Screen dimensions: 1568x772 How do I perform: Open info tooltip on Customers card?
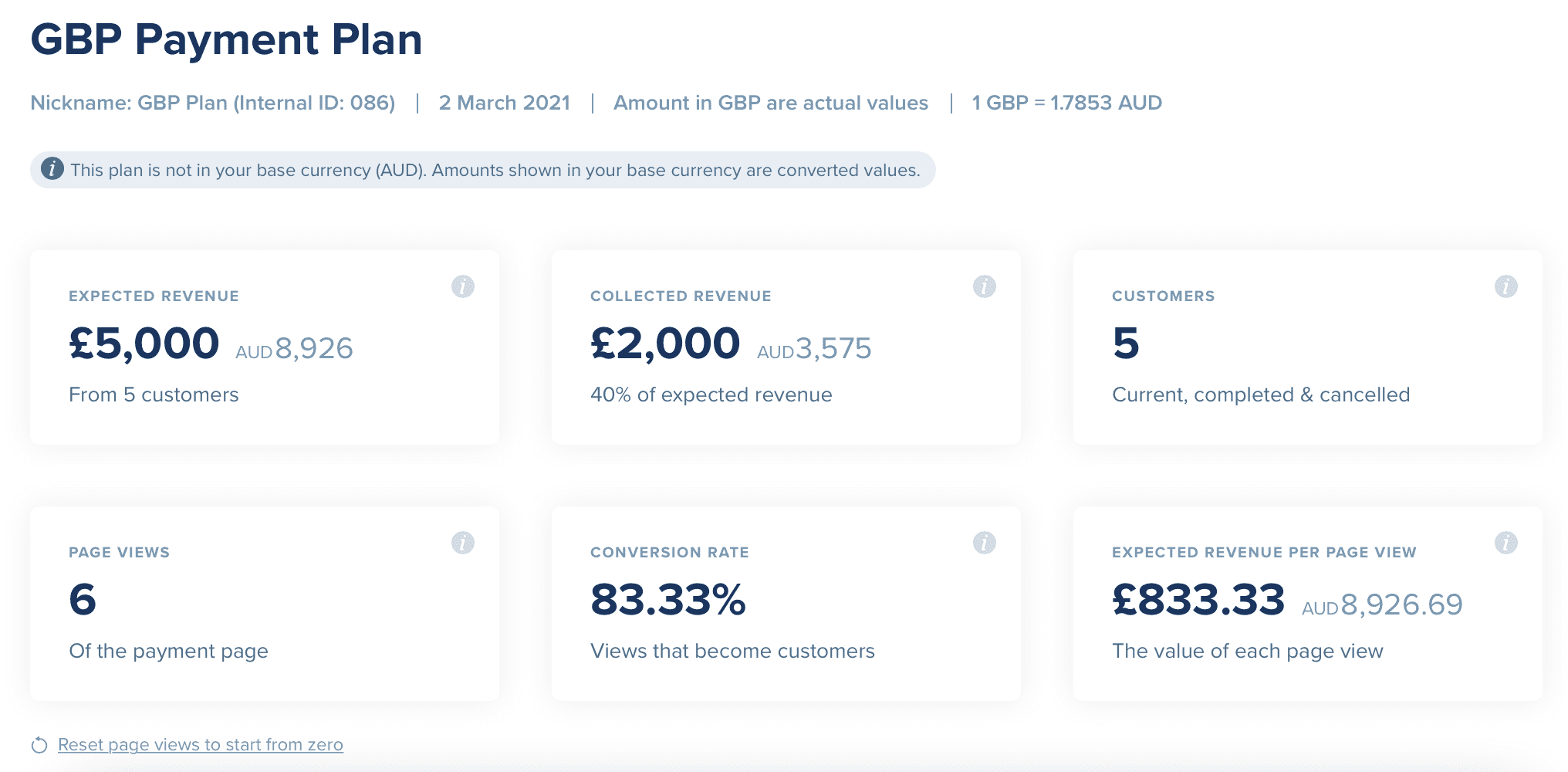click(x=1506, y=286)
